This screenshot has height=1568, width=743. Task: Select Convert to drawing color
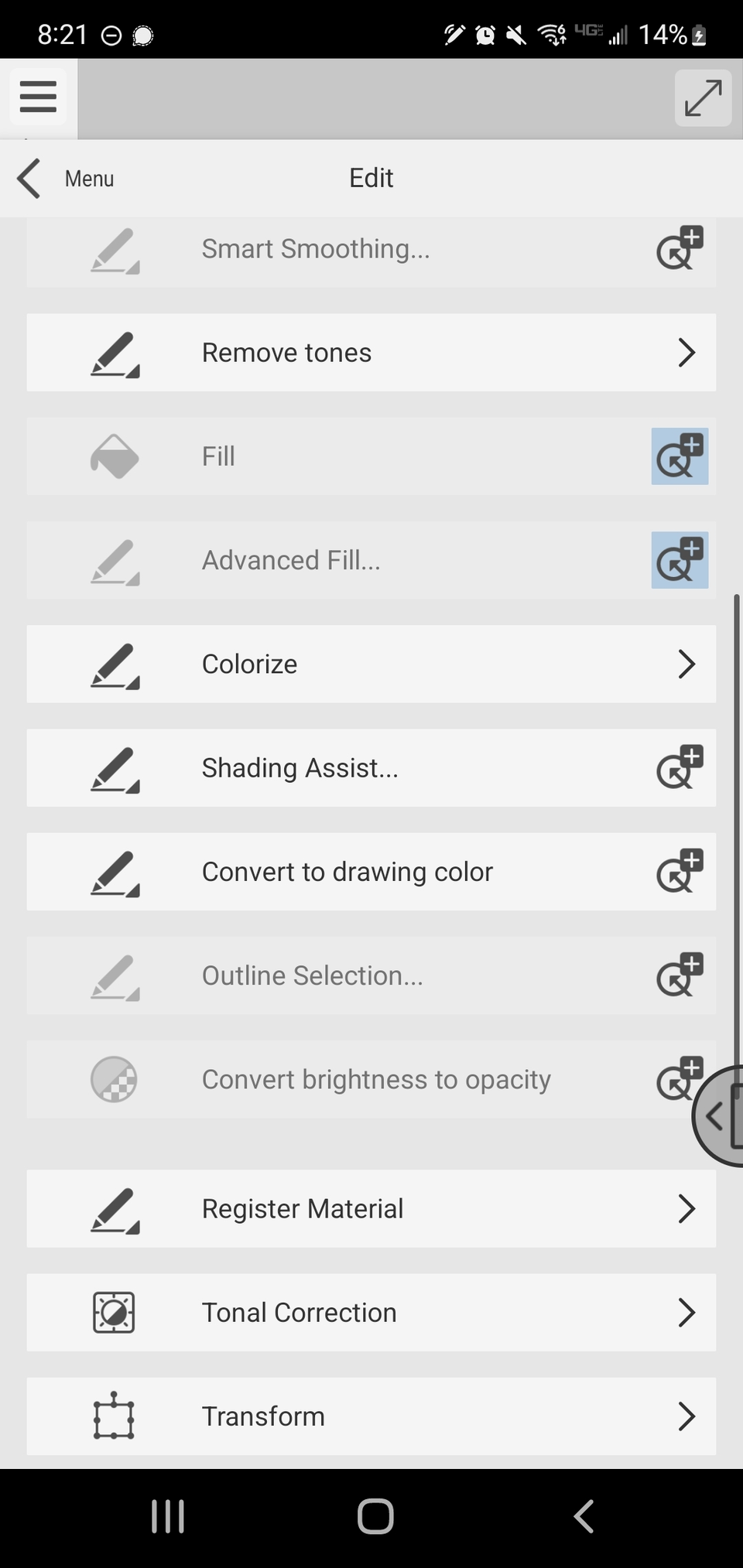tap(371, 872)
